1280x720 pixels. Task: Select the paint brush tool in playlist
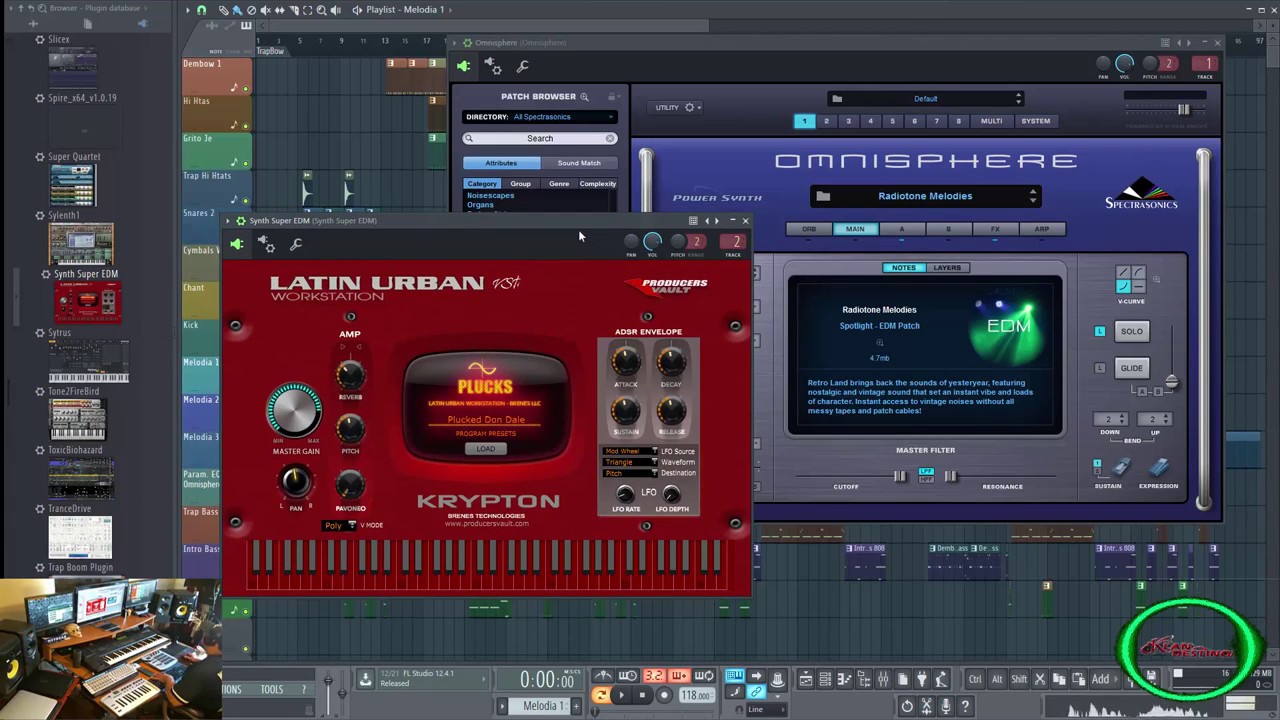(x=237, y=10)
